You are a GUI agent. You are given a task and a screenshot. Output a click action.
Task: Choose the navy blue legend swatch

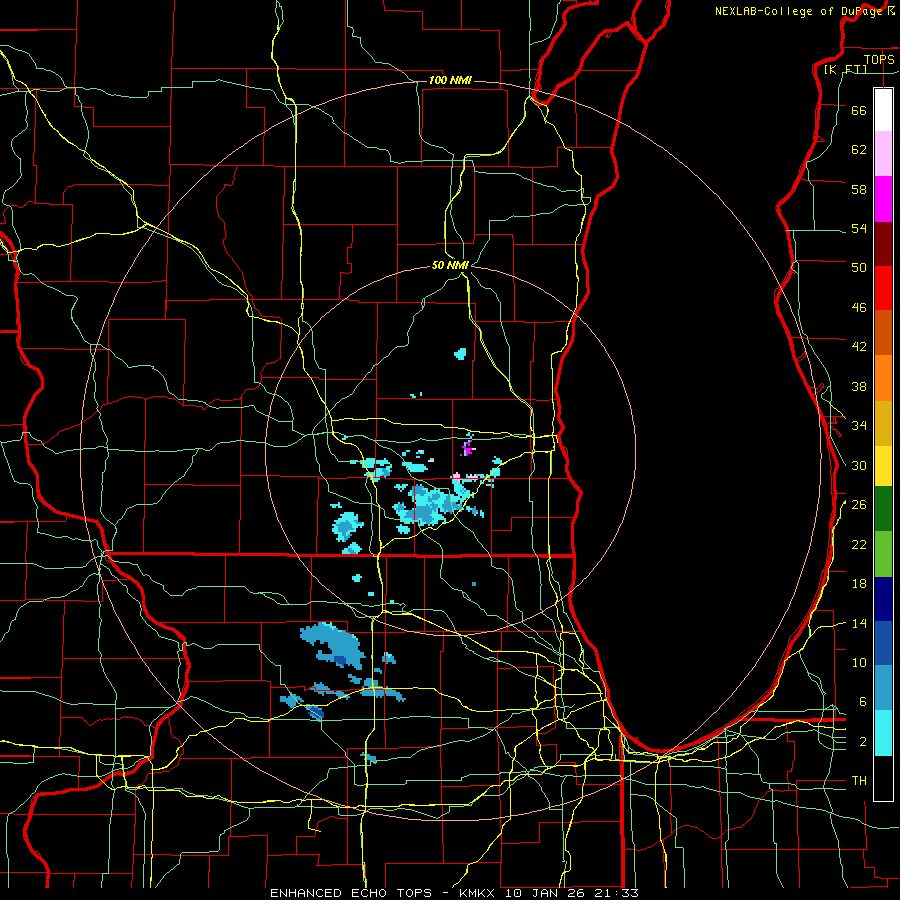tap(883, 599)
